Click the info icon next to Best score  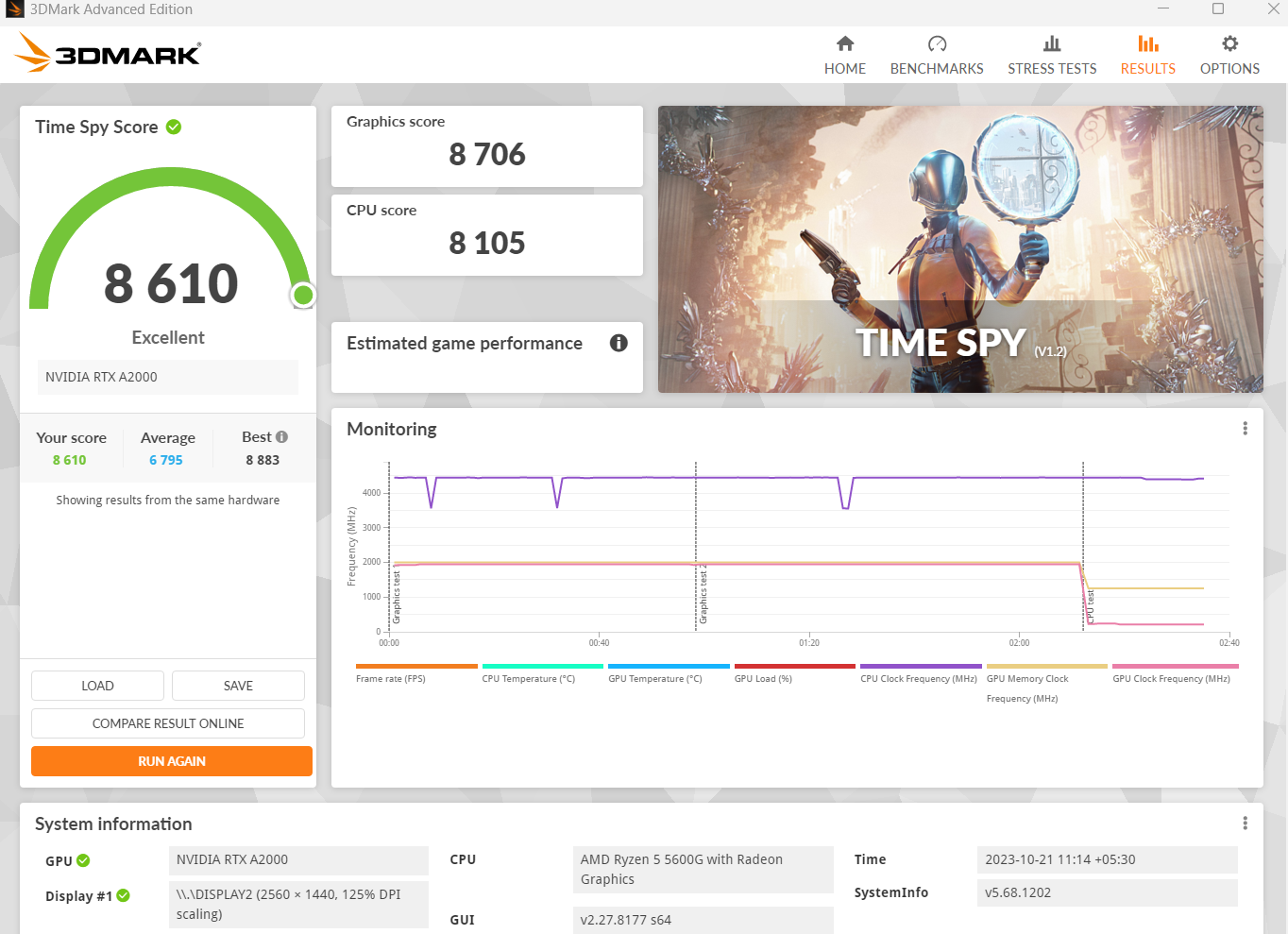pyautogui.click(x=281, y=437)
